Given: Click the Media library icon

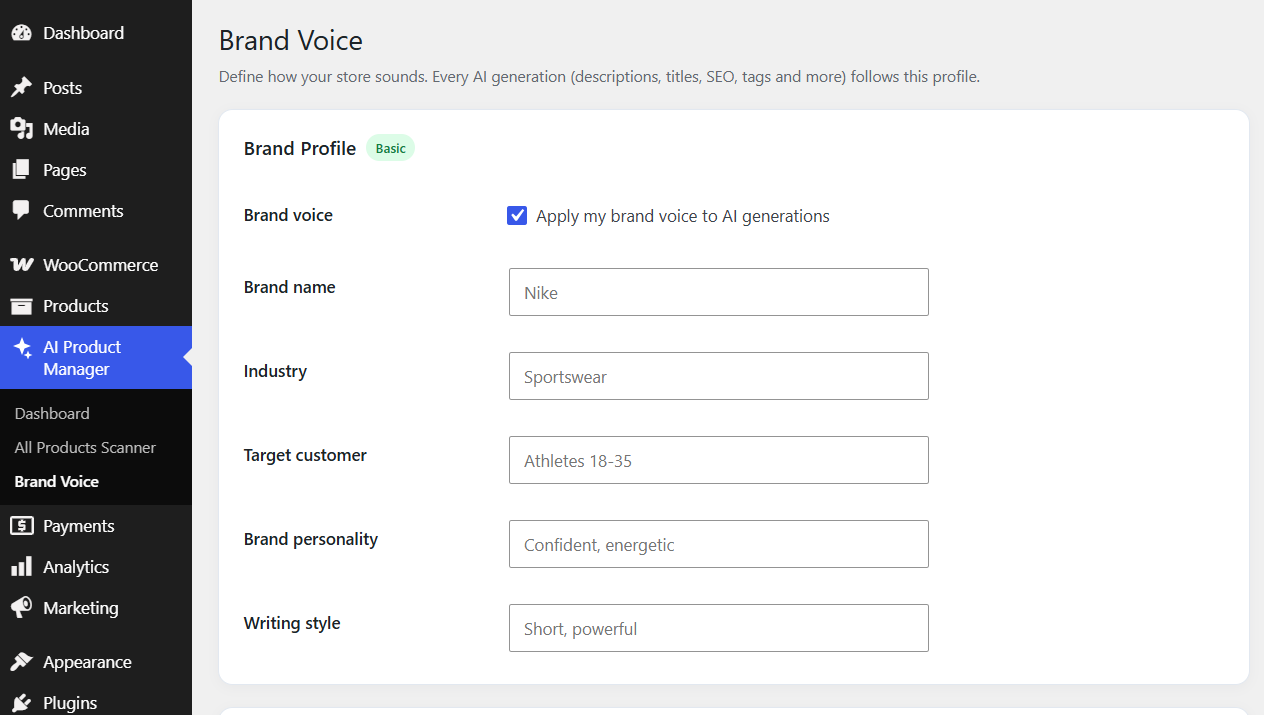Looking at the screenshot, I should [21, 129].
